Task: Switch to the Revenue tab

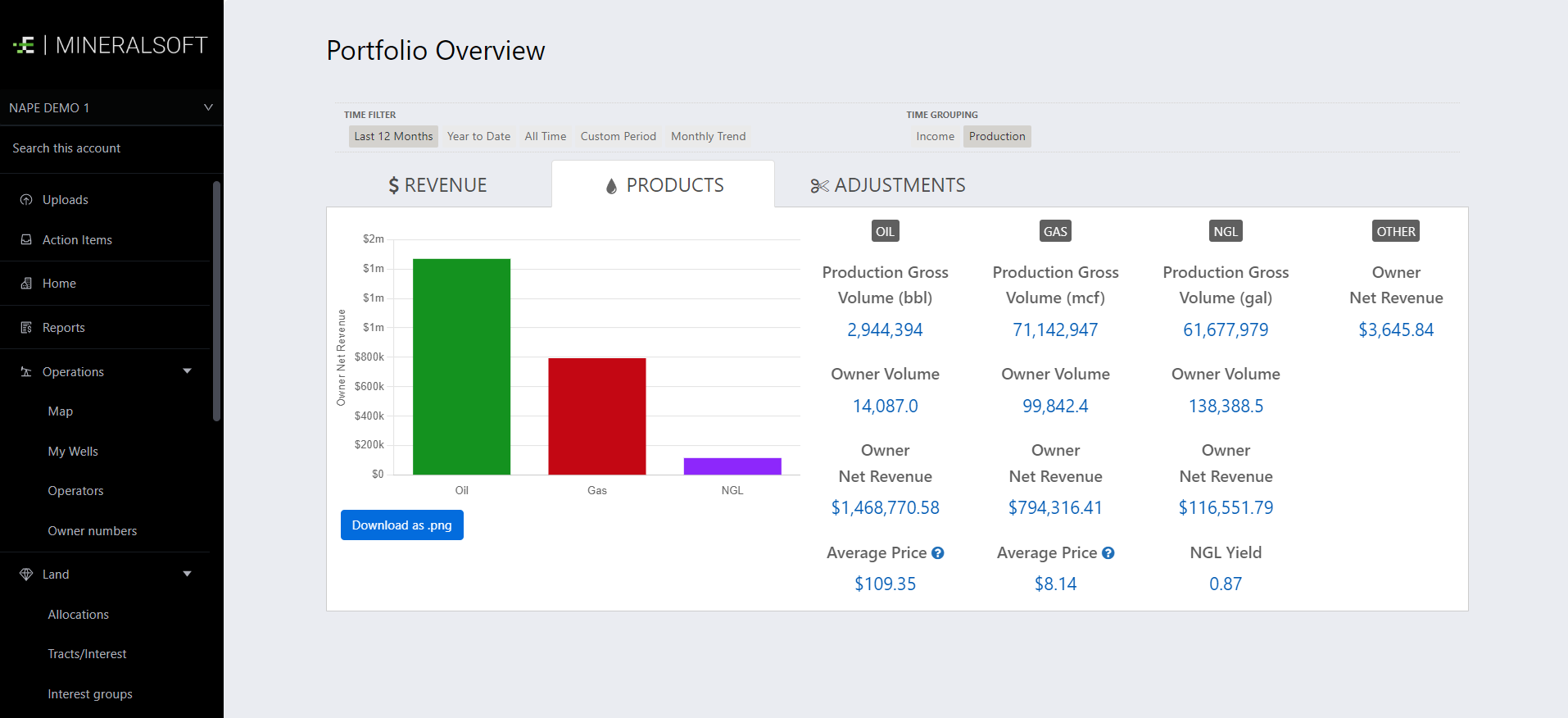Action: point(438,185)
